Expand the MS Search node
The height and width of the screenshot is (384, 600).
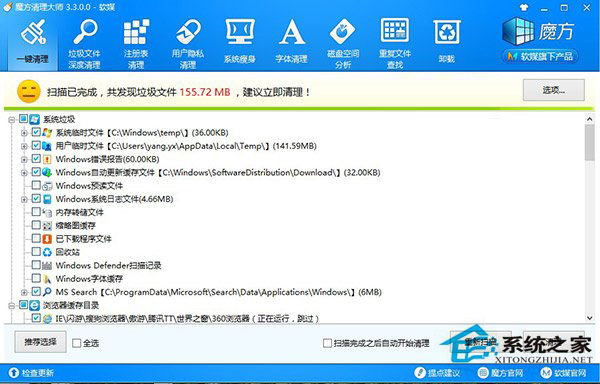[x=24, y=293]
